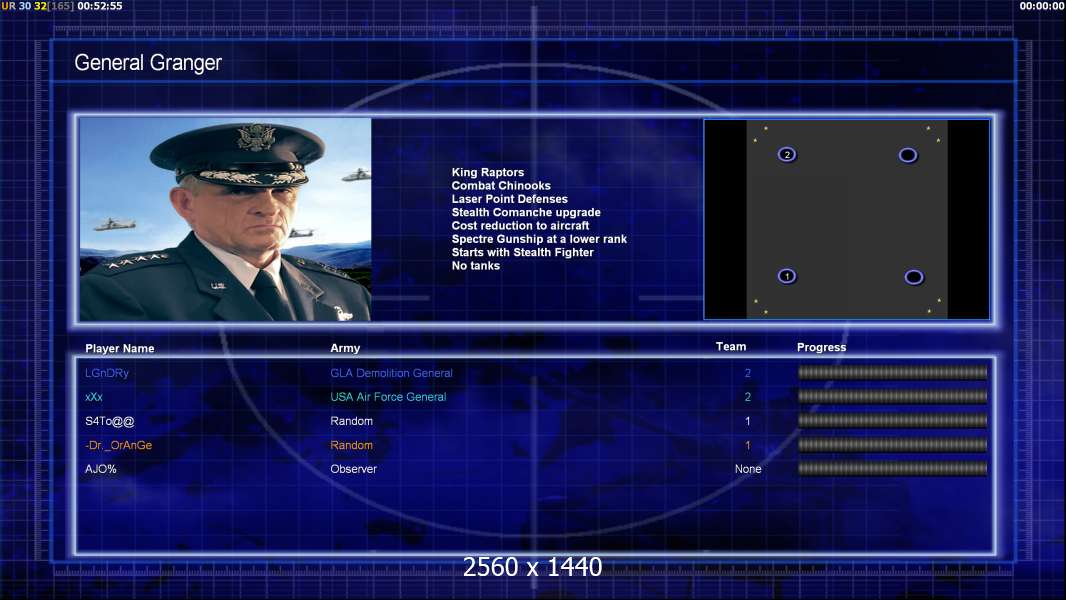The height and width of the screenshot is (600, 1066).
Task: Click the 00:52:55 timer at top left
Action: (100, 6)
